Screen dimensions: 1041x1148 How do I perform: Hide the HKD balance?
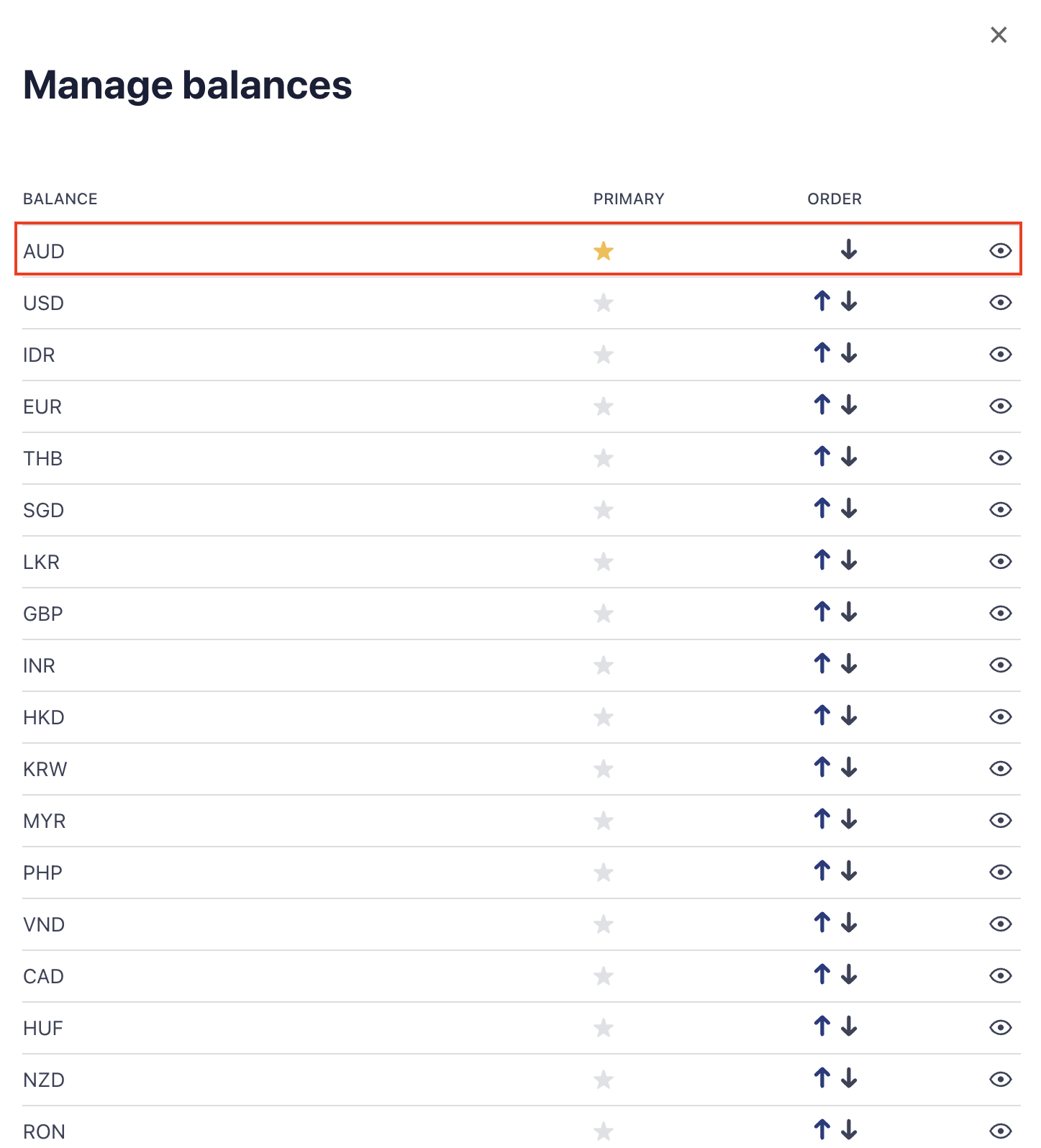click(x=1000, y=717)
